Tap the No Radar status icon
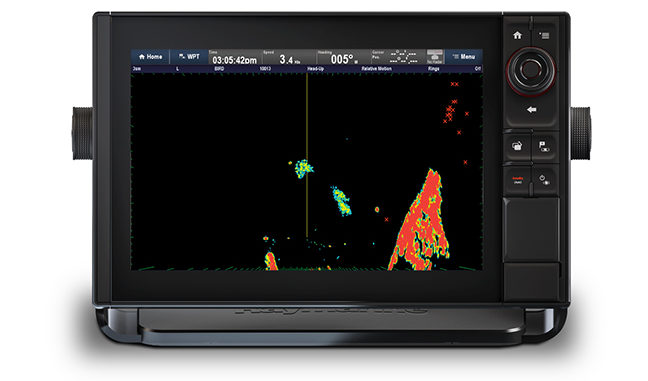The image size is (648, 381). click(x=435, y=57)
